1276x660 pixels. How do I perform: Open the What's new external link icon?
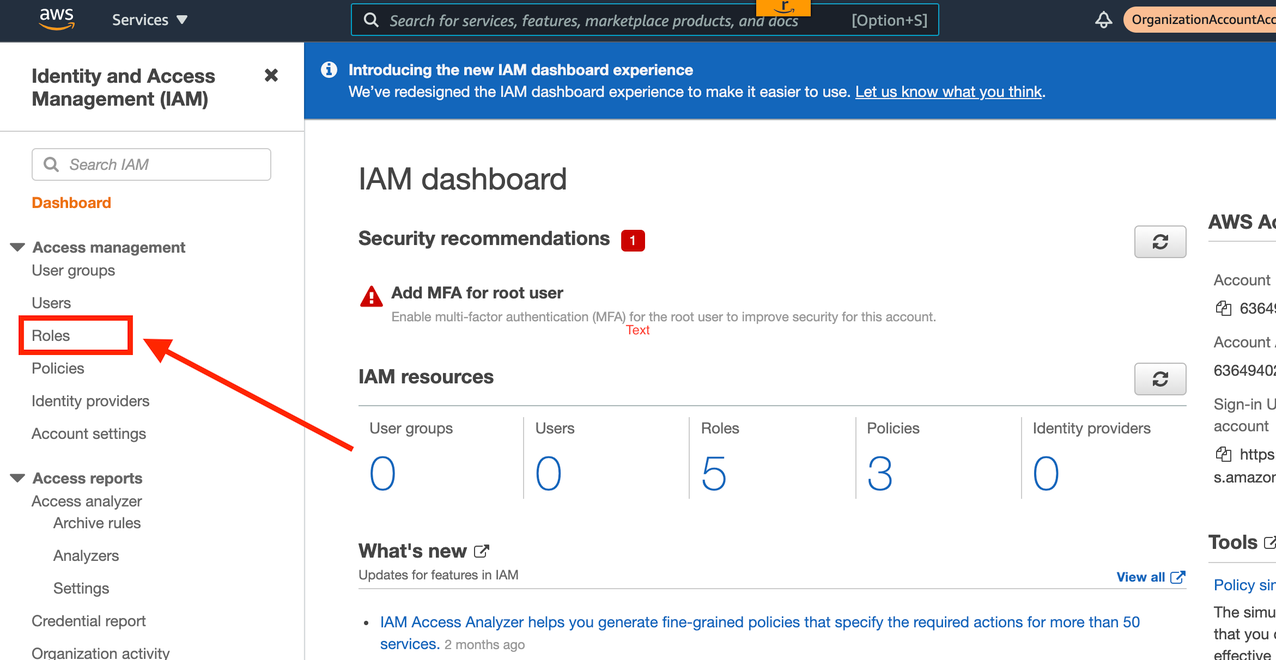pyautogui.click(x=481, y=551)
